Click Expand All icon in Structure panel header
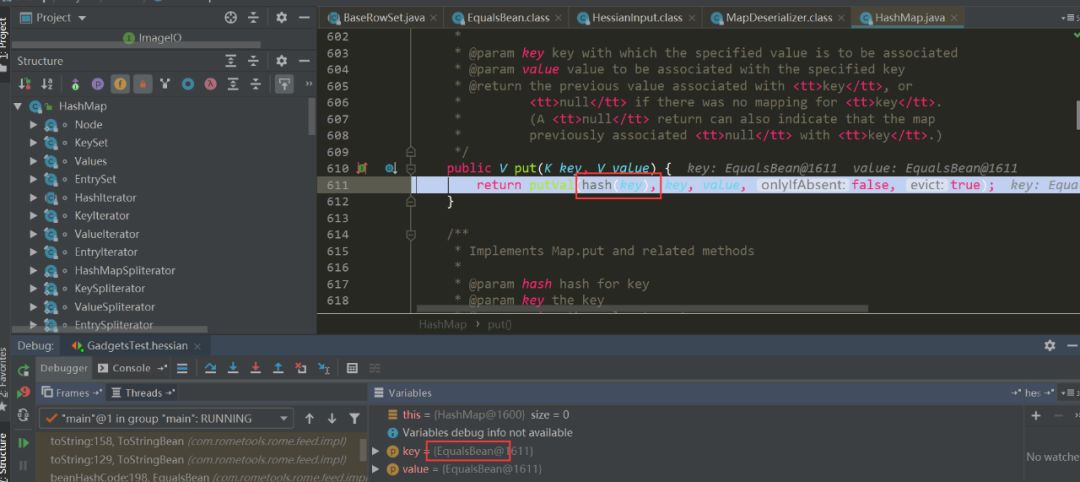This screenshot has width=1080, height=482. click(x=231, y=61)
